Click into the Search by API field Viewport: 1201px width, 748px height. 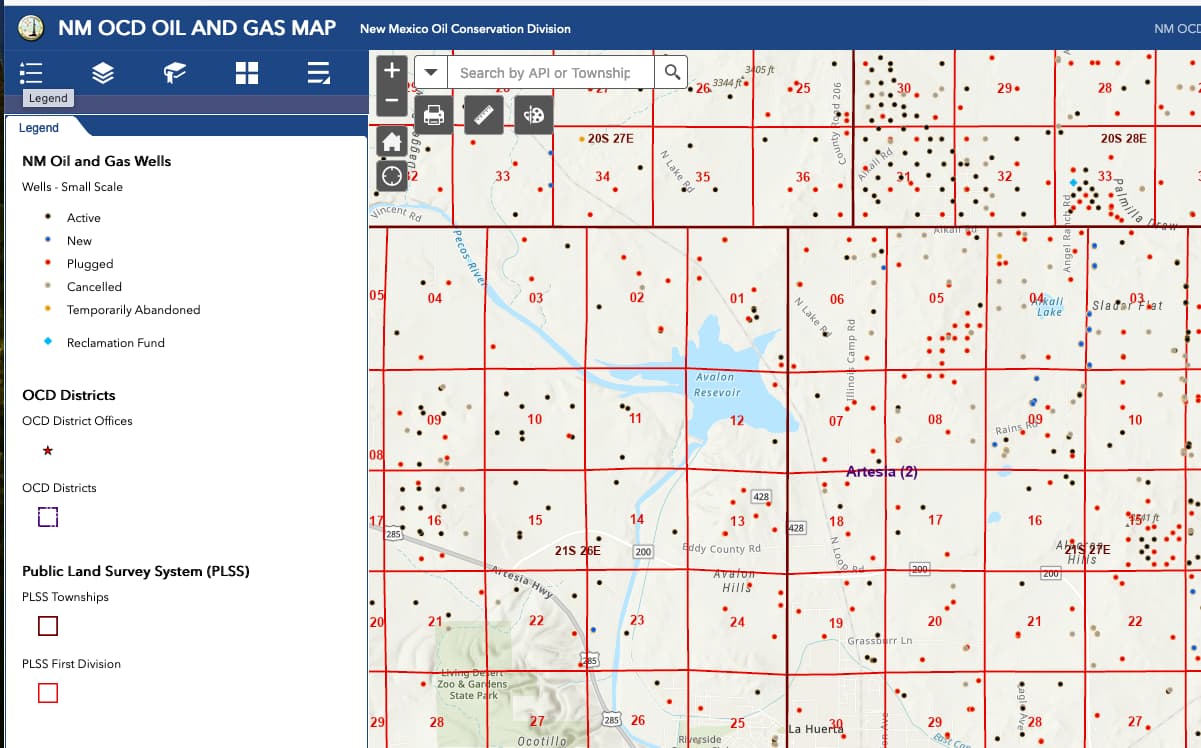[550, 72]
